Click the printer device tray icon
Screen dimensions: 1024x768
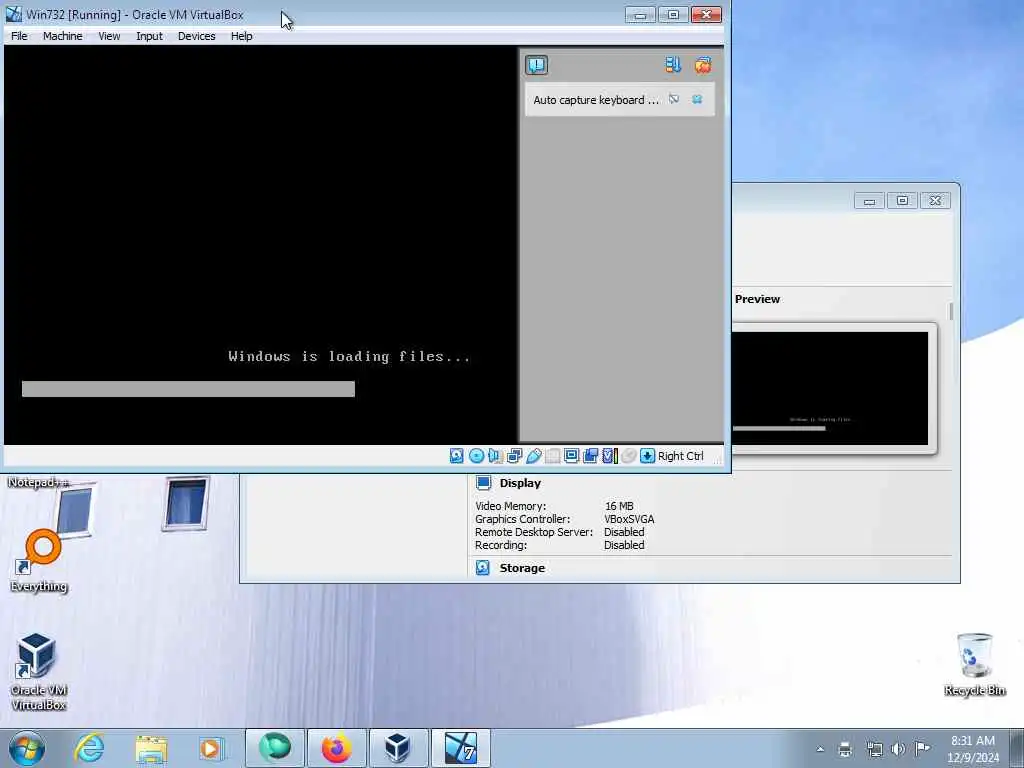[x=845, y=749]
